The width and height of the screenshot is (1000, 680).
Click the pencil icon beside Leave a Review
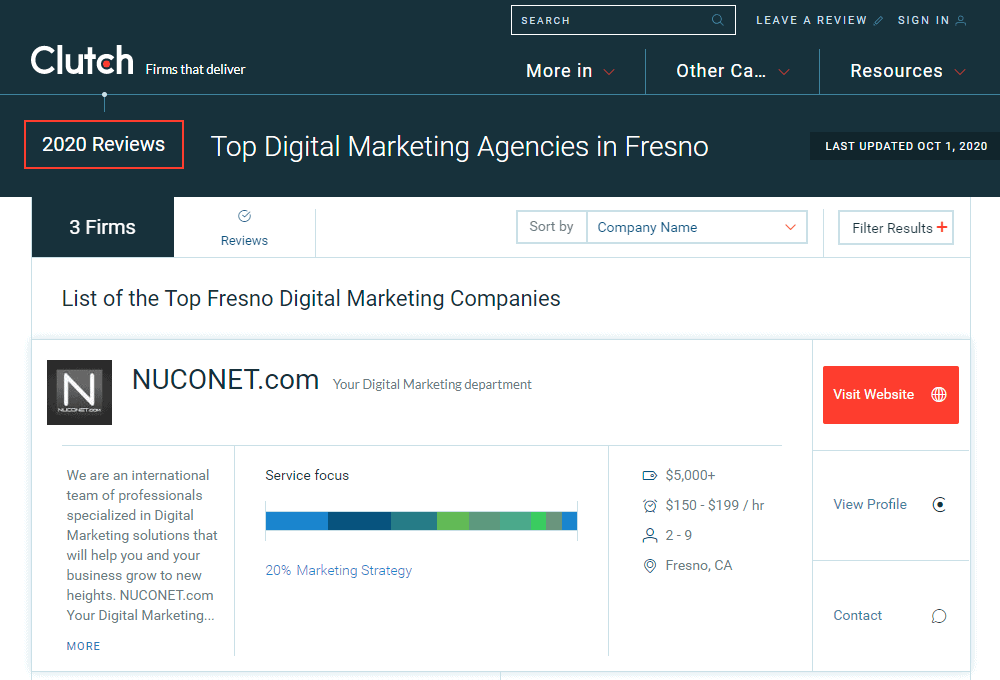pyautogui.click(x=878, y=20)
